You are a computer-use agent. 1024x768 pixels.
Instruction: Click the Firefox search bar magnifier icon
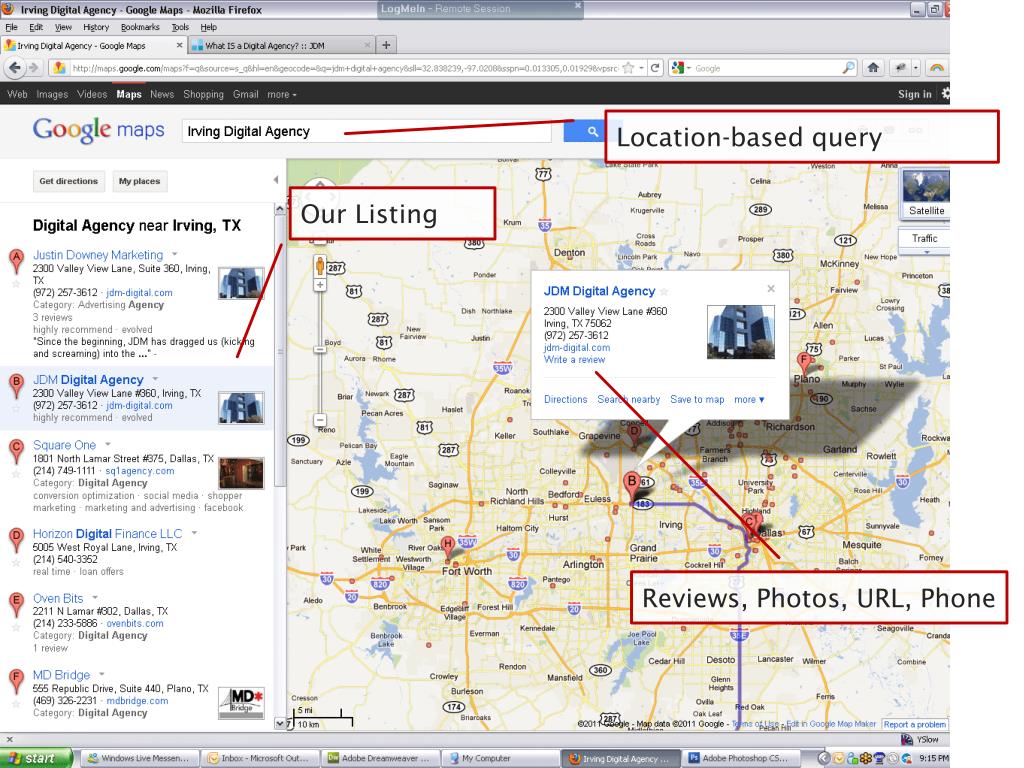(x=848, y=68)
